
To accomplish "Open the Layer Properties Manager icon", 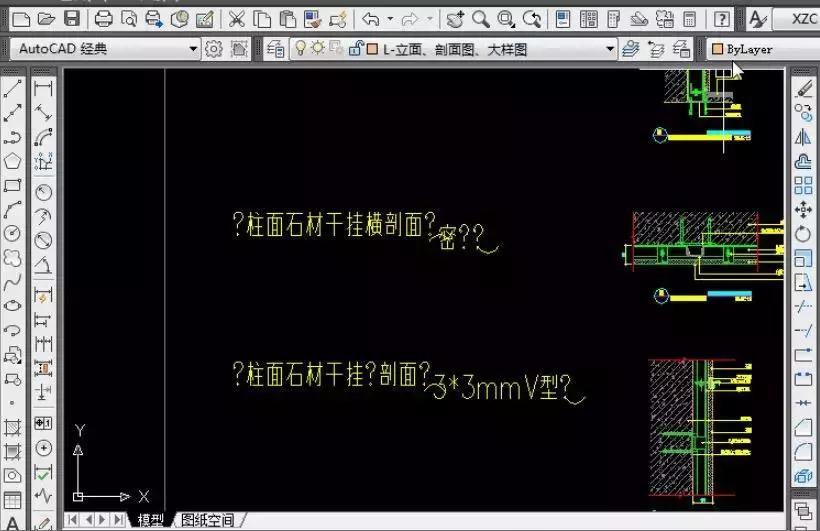I will [x=276, y=50].
